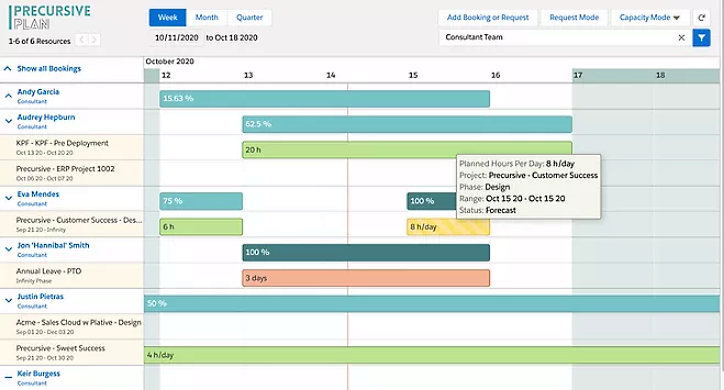Click the October 2020 month label

tap(169, 61)
